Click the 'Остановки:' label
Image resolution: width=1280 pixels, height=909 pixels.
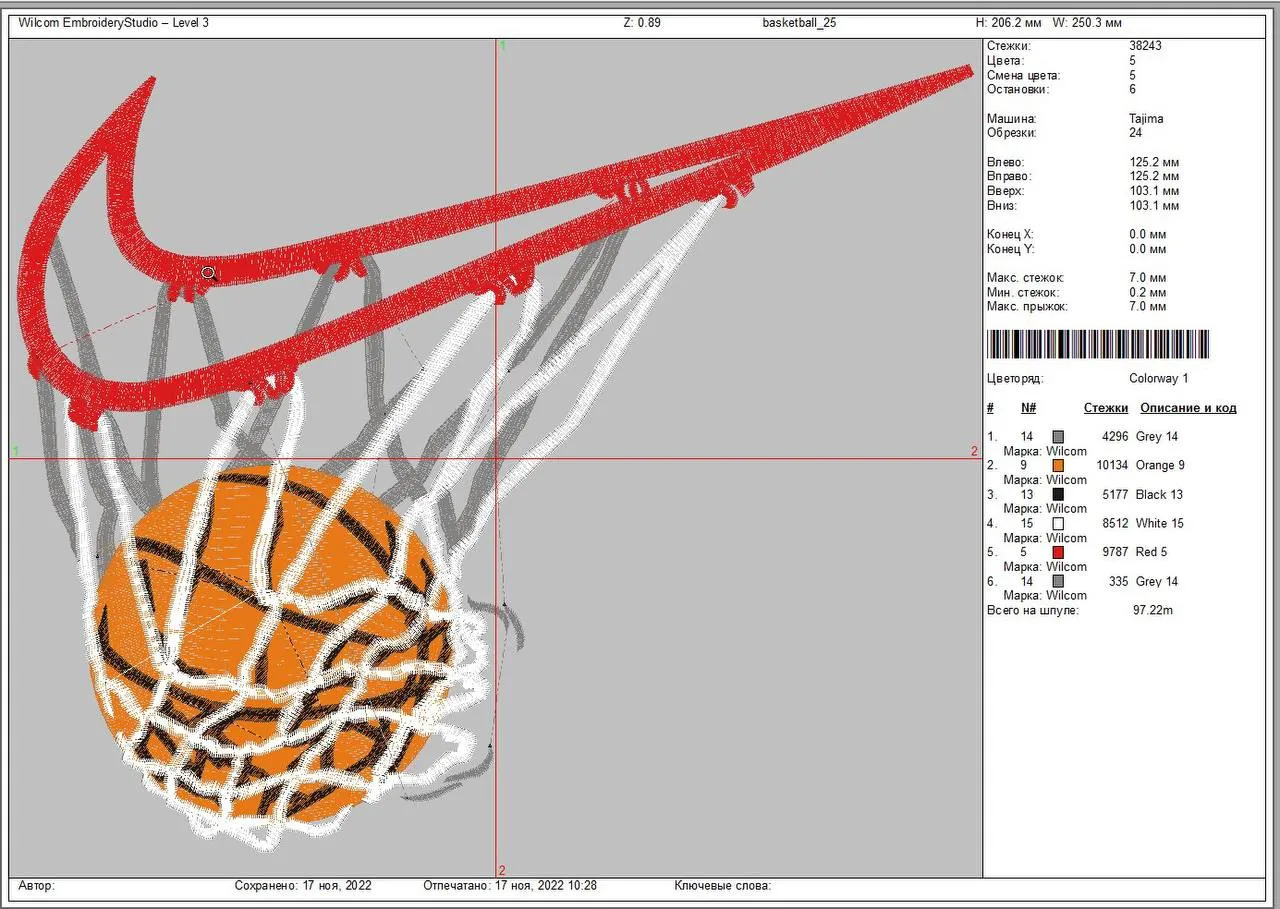point(1018,89)
